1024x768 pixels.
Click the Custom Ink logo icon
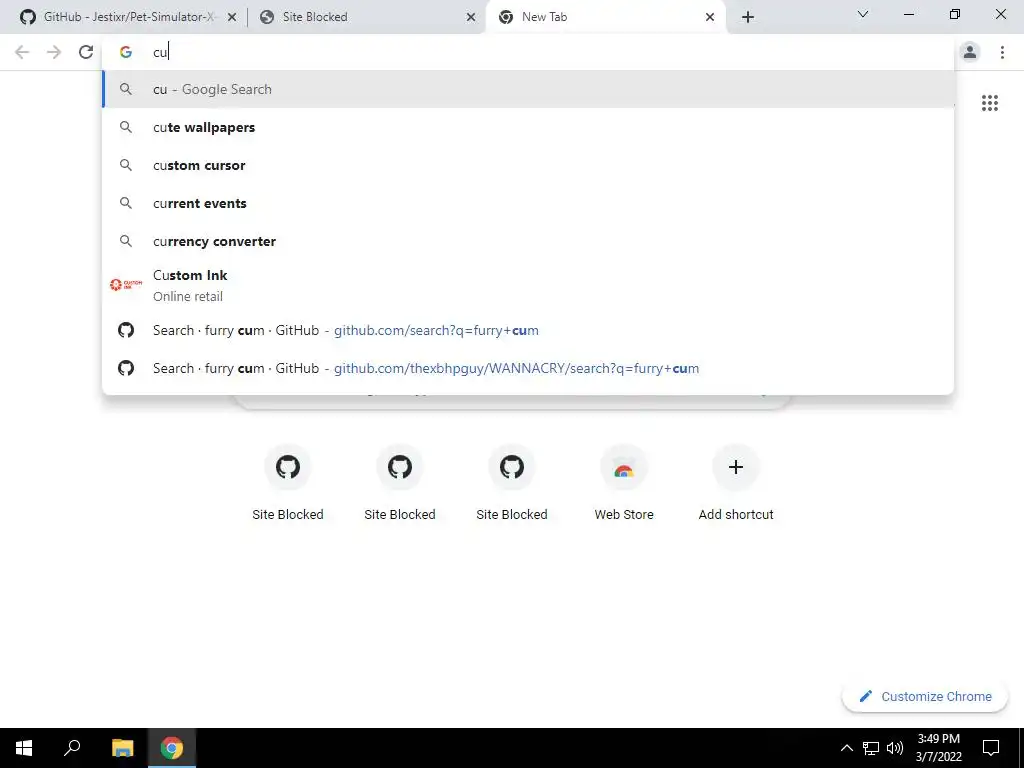point(126,285)
